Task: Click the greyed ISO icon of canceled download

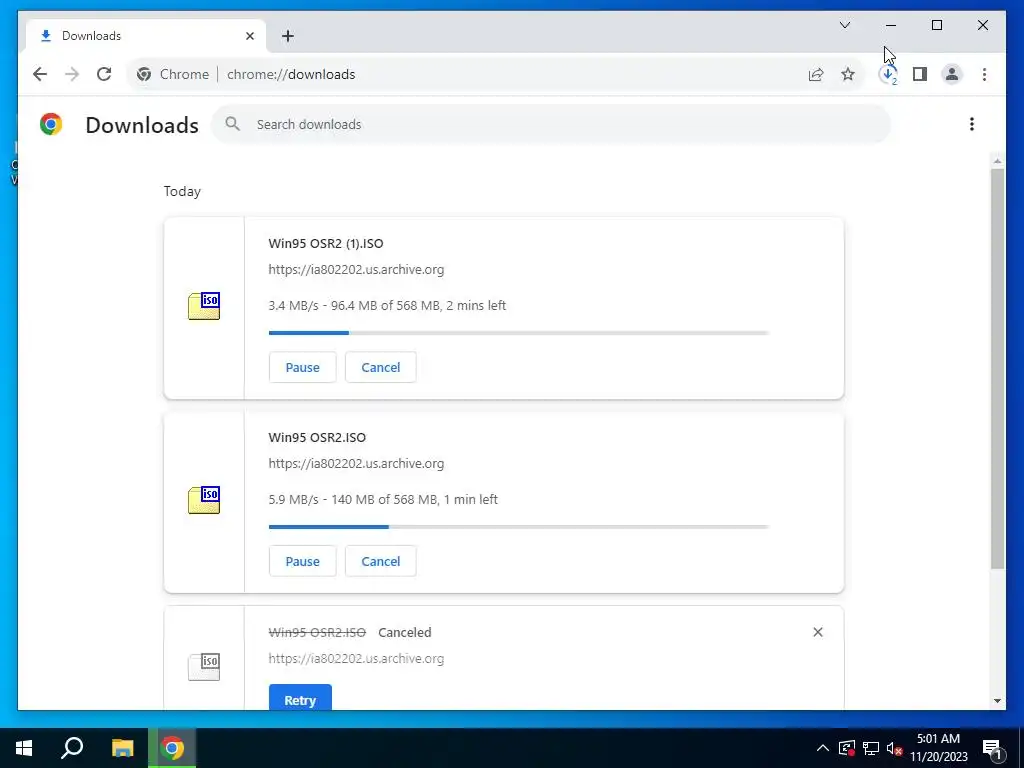Action: 204,667
